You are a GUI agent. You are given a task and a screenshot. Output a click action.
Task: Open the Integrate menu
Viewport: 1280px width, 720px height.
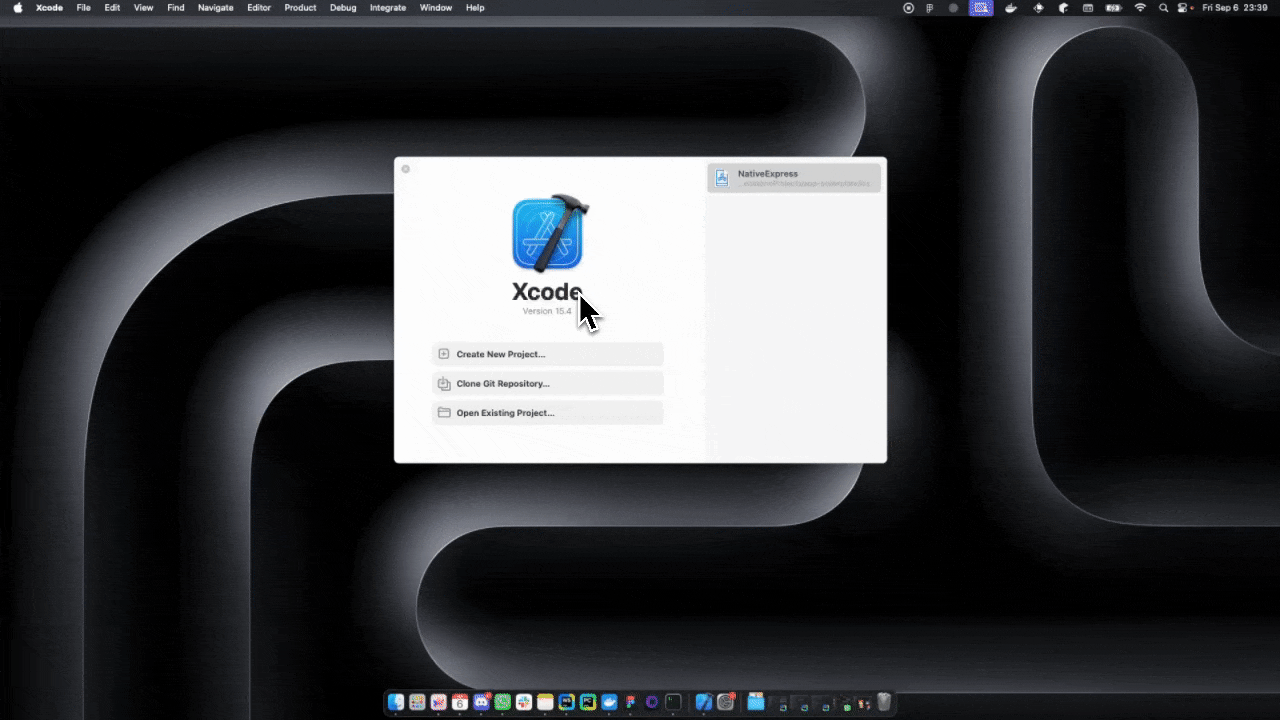point(388,8)
